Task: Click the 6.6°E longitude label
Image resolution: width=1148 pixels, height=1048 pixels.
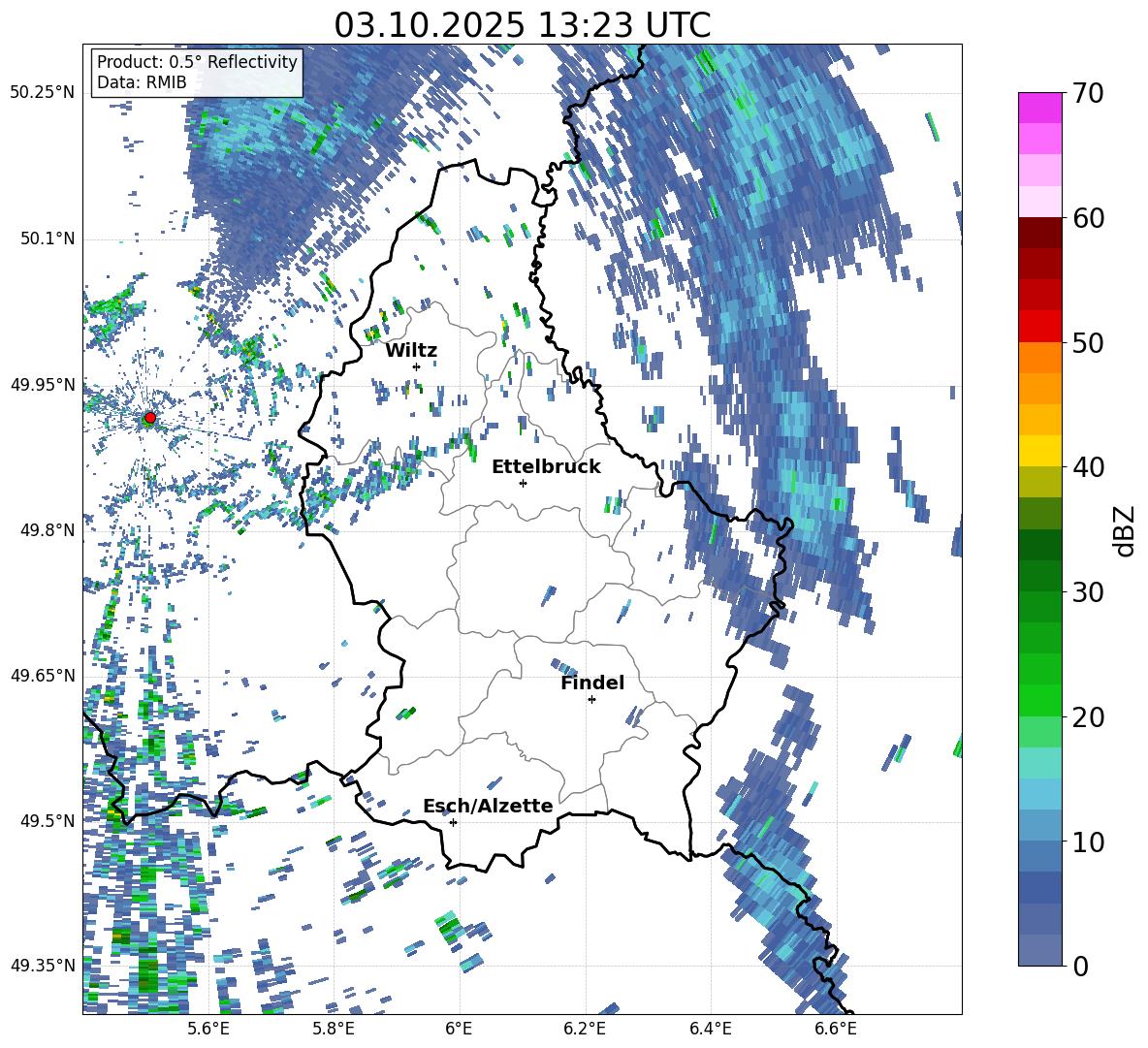Action: point(836,1029)
